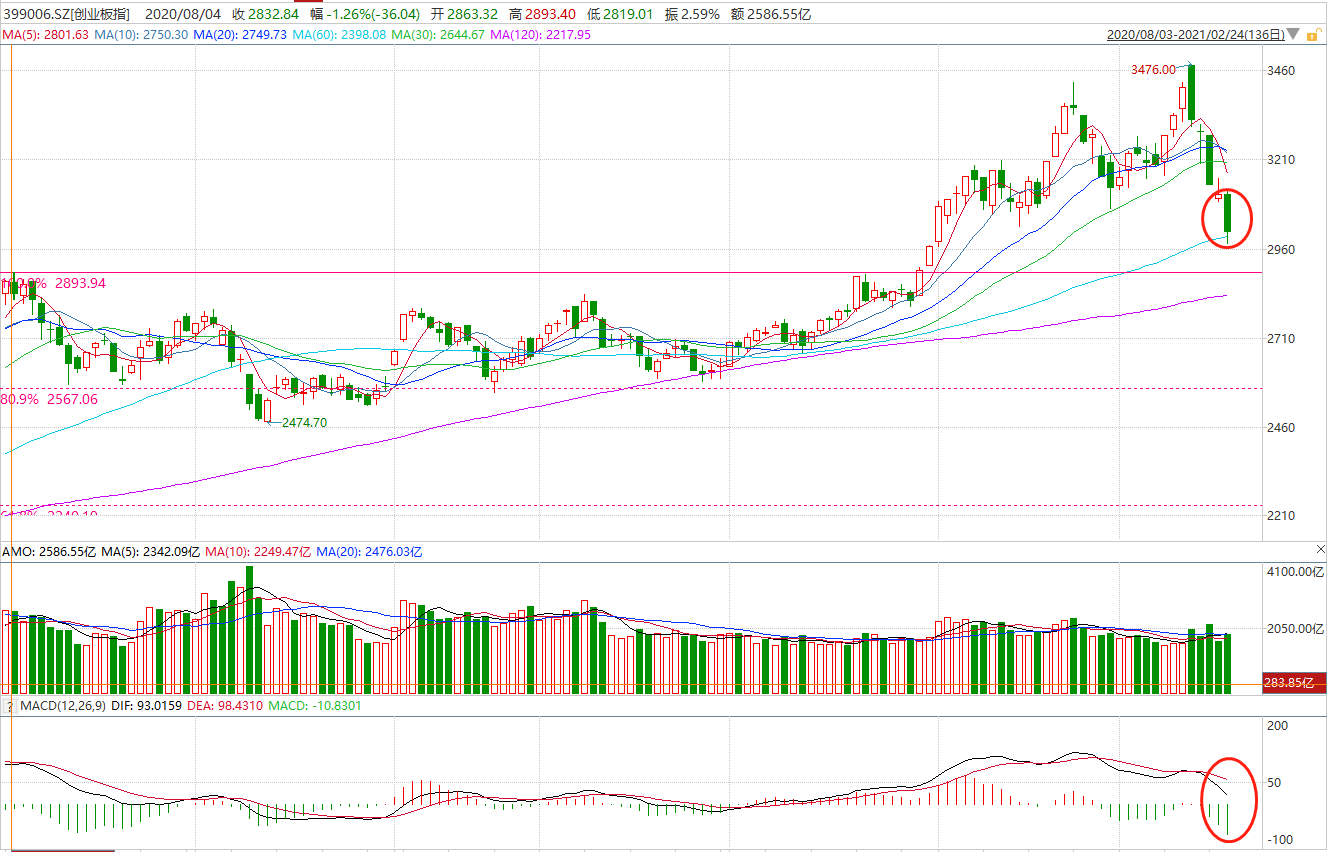Select the MA(60): 2398.08 label
Viewport: 1327px width, 852px height.
tap(338, 34)
